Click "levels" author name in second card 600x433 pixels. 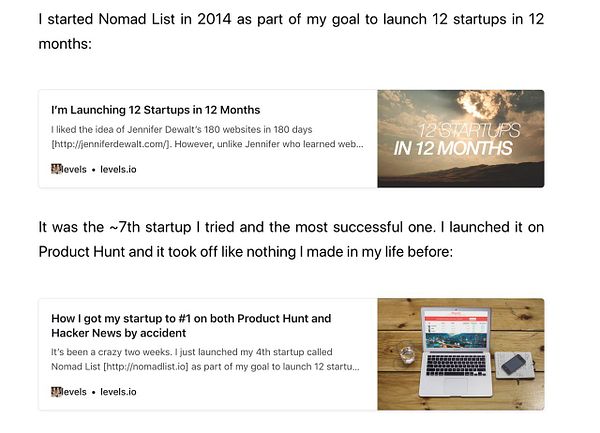click(x=75, y=392)
